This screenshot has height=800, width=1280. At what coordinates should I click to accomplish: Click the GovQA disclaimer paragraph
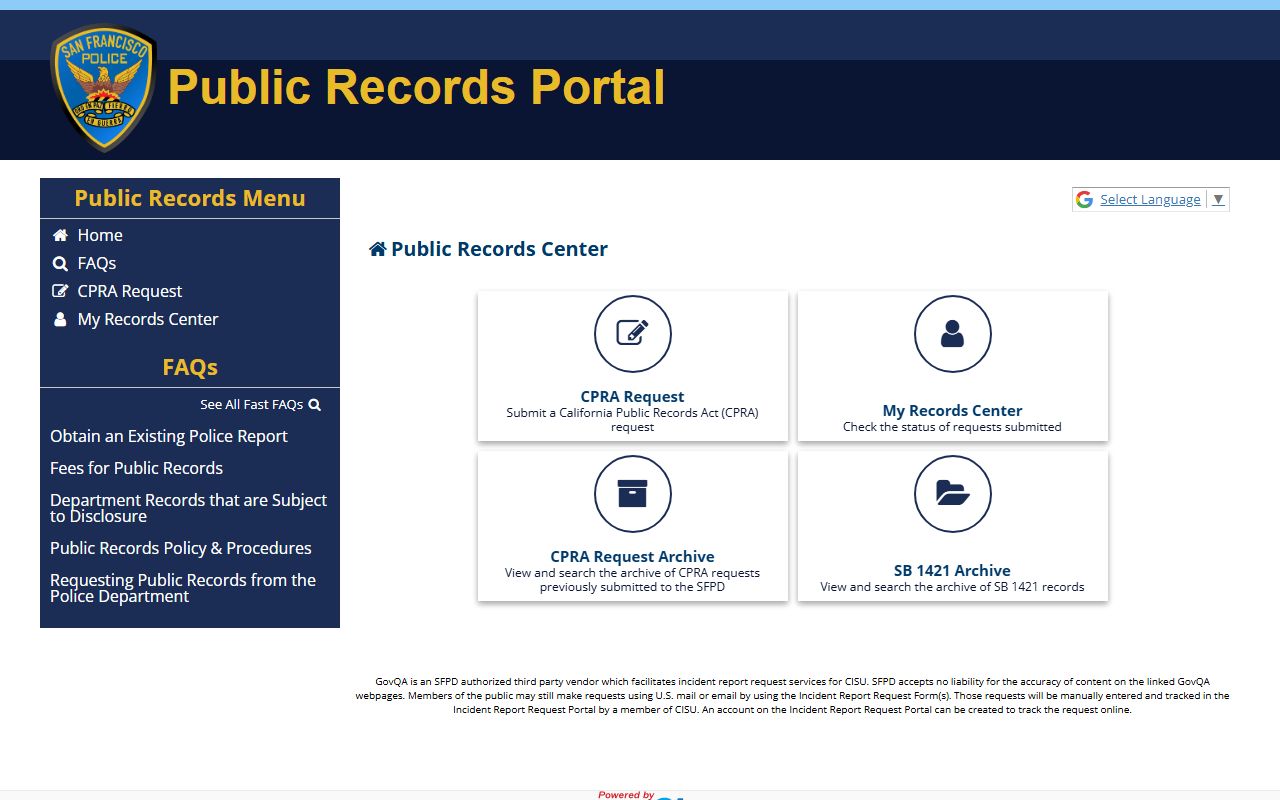tap(792, 695)
